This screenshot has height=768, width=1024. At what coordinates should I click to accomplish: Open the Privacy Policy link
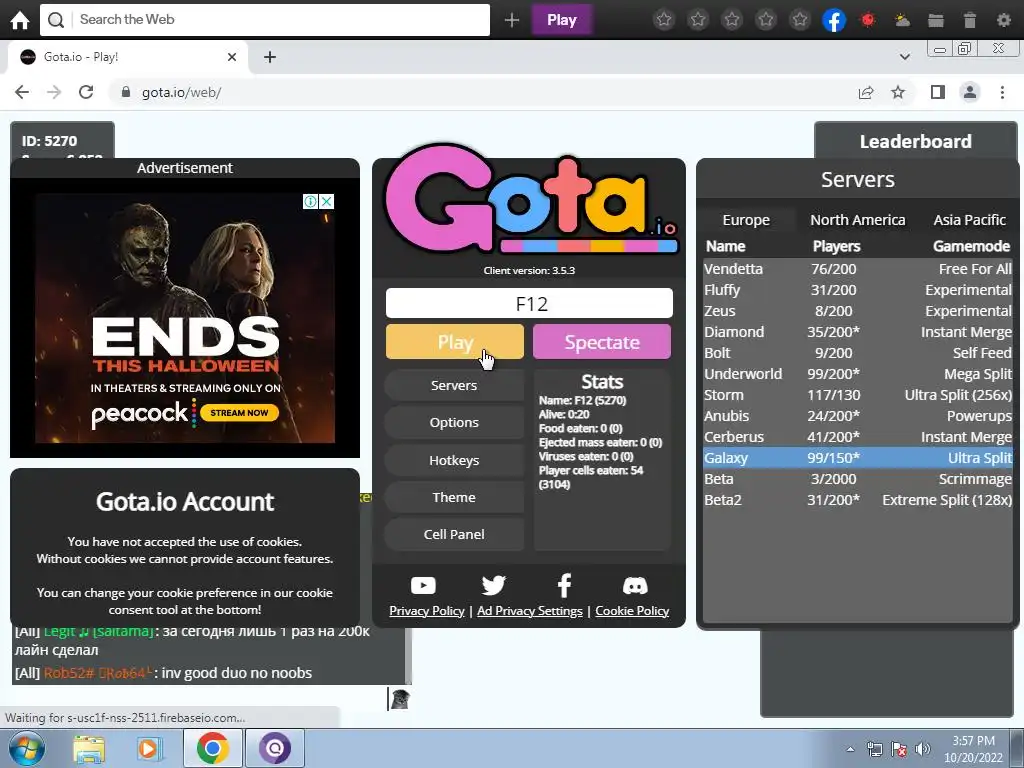tap(426, 611)
